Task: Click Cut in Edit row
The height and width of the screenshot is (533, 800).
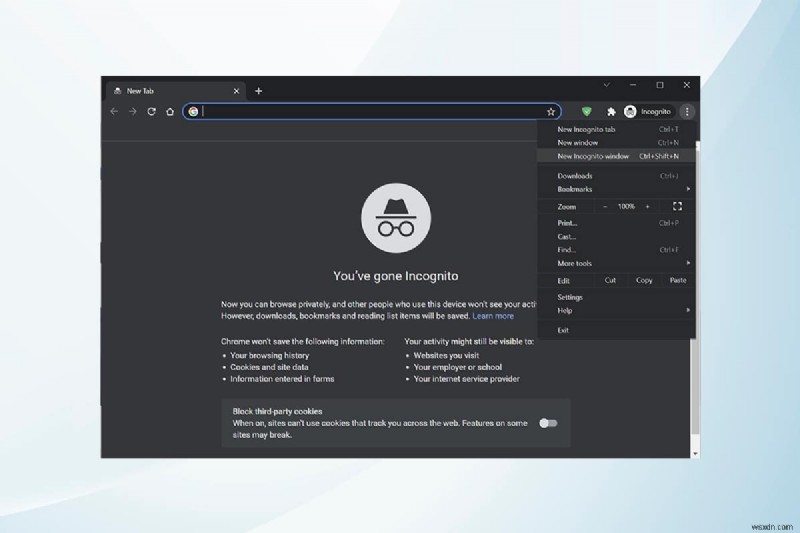Action: [610, 281]
